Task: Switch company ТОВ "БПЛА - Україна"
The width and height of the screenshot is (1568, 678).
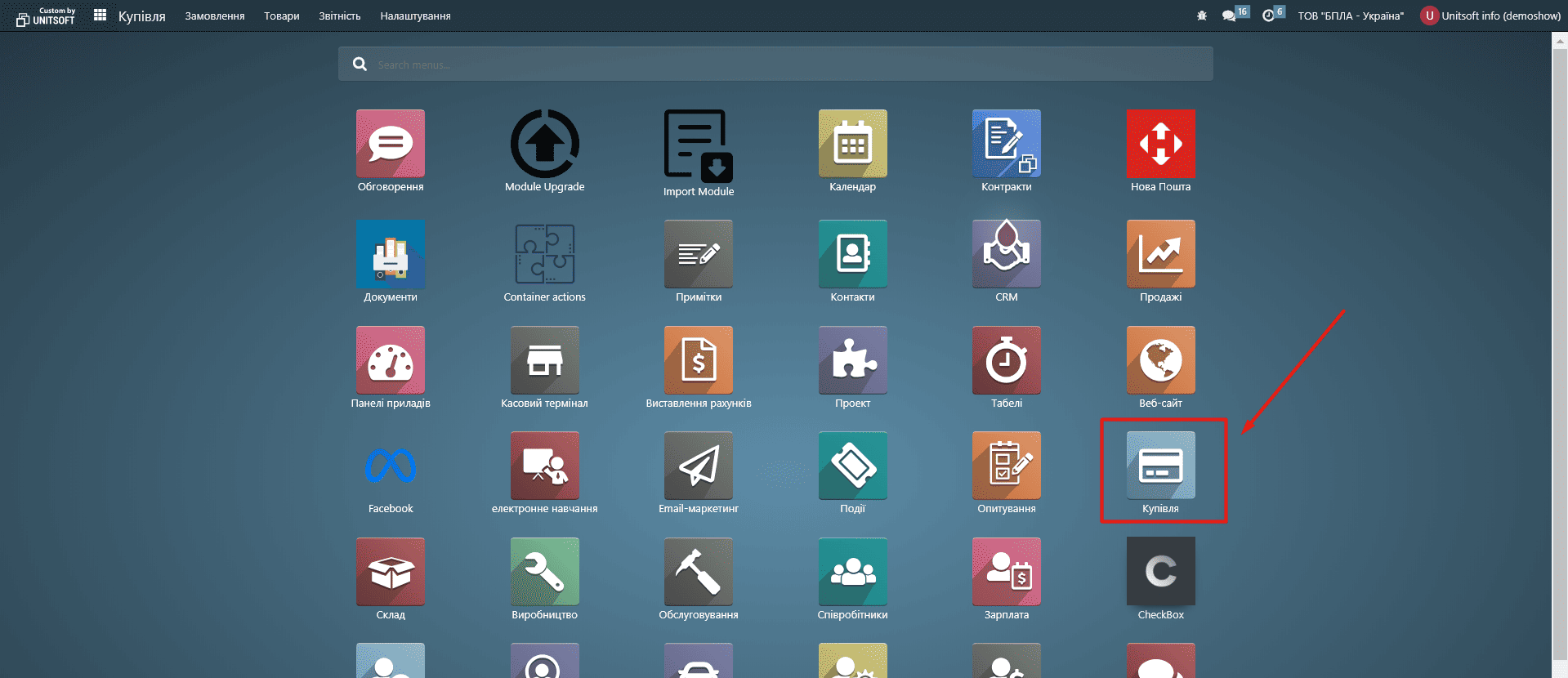Action: click(x=1350, y=16)
